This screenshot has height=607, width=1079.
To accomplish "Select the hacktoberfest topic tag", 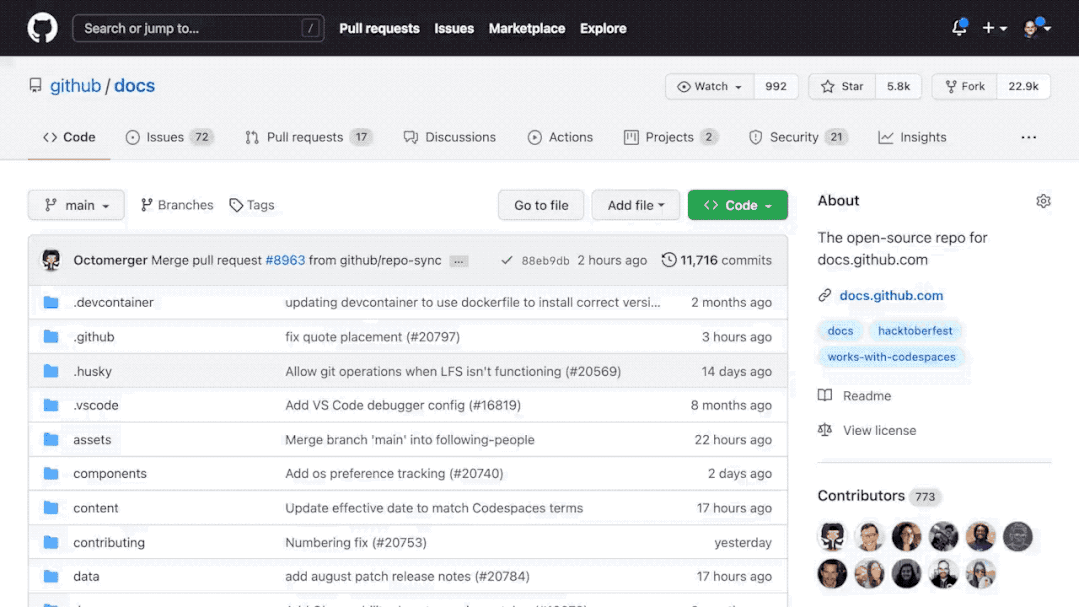I will 915,330.
